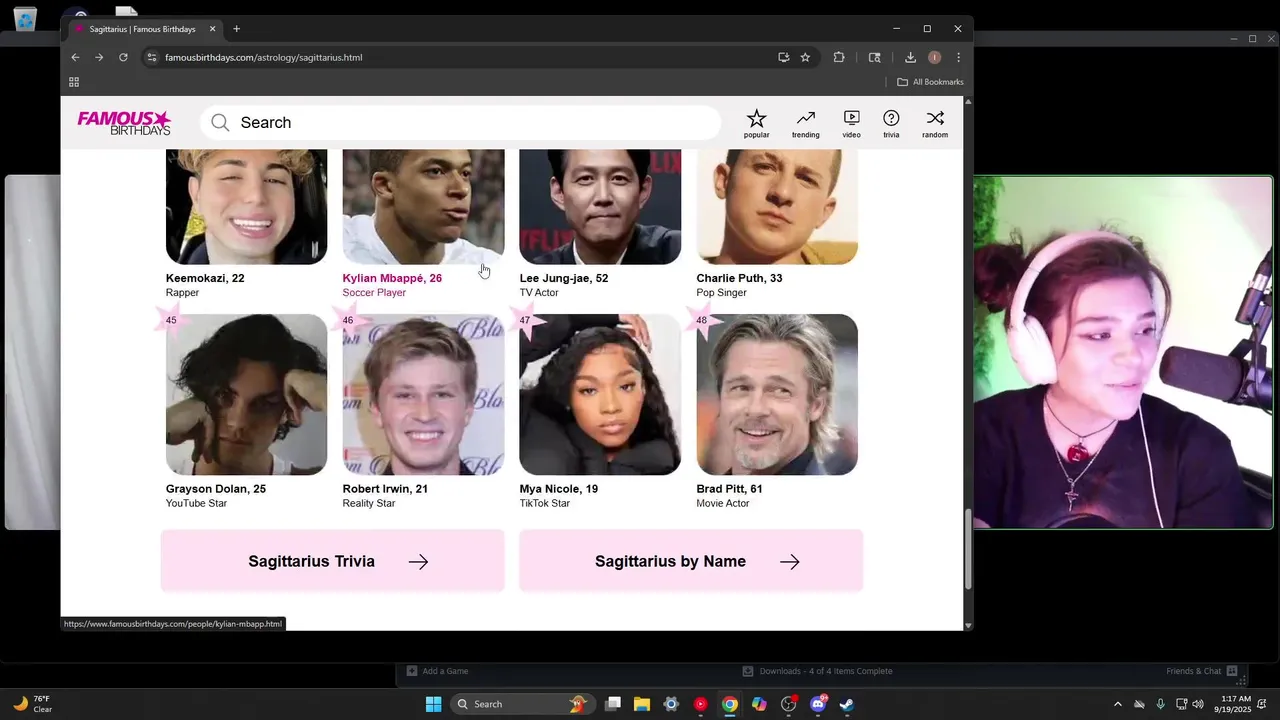
Task: Open File Explorer from taskbar
Action: click(641, 704)
